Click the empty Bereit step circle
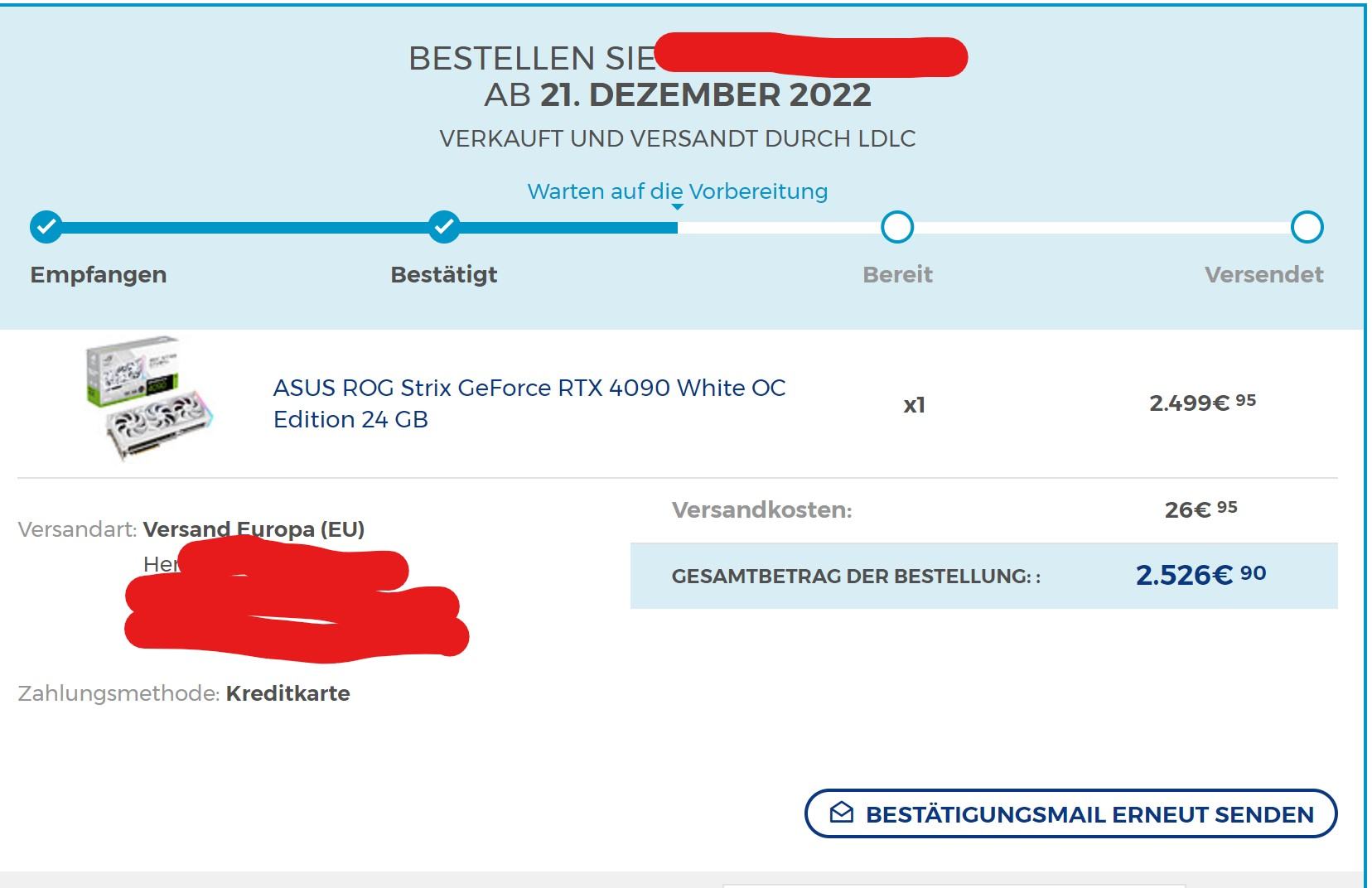The image size is (1372, 888). [897, 227]
